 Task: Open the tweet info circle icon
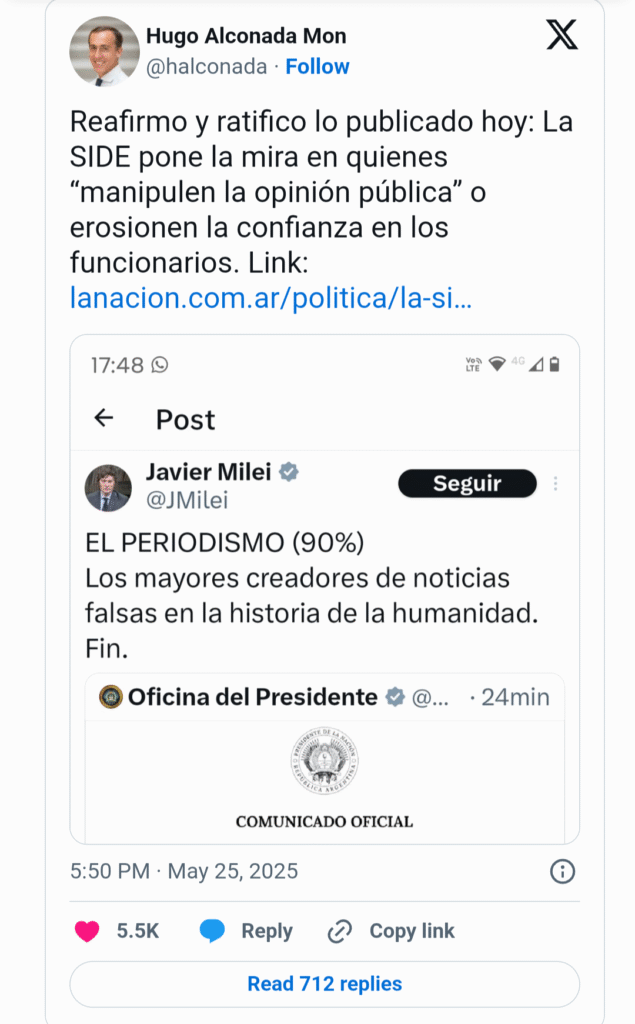pyautogui.click(x=562, y=871)
